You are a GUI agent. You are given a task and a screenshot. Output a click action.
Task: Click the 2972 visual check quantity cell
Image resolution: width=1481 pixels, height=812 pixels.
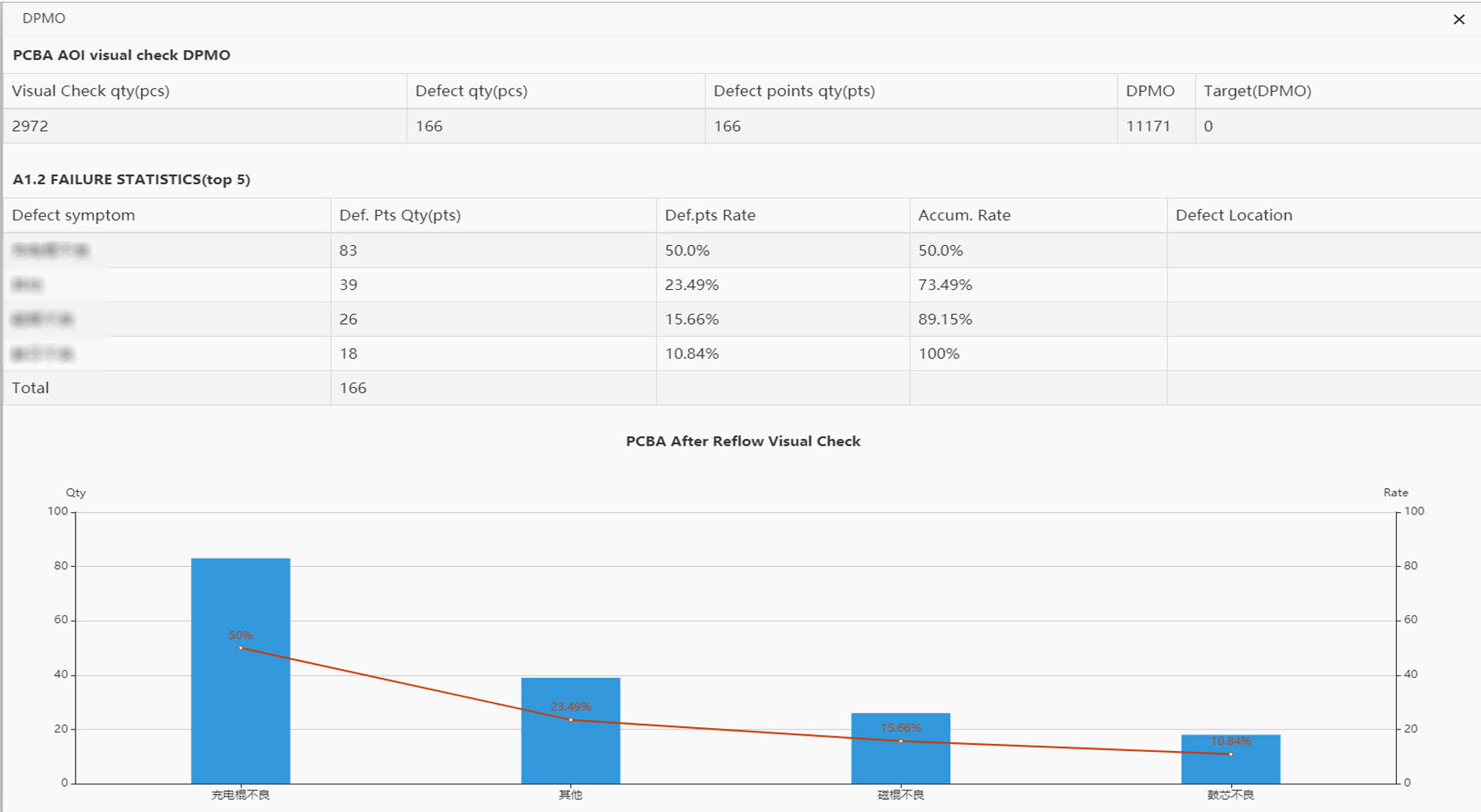pyautogui.click(x=30, y=126)
